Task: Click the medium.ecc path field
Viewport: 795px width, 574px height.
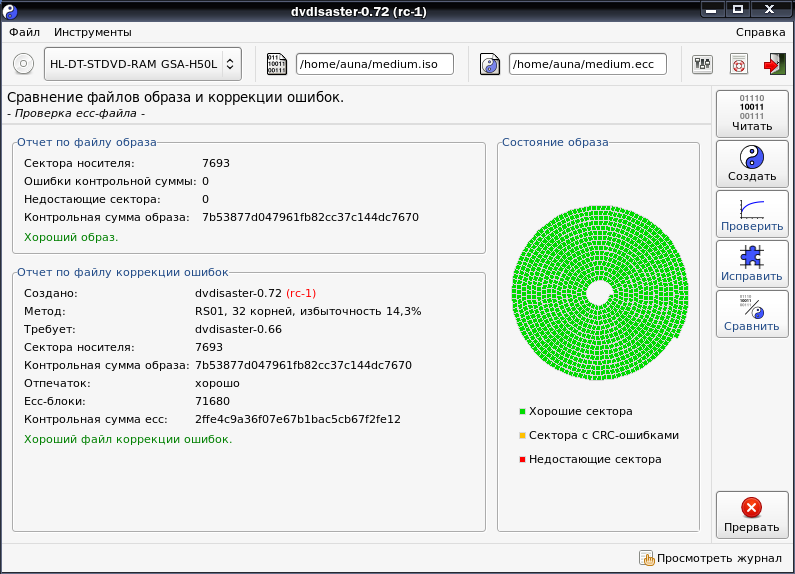Action: 587,64
